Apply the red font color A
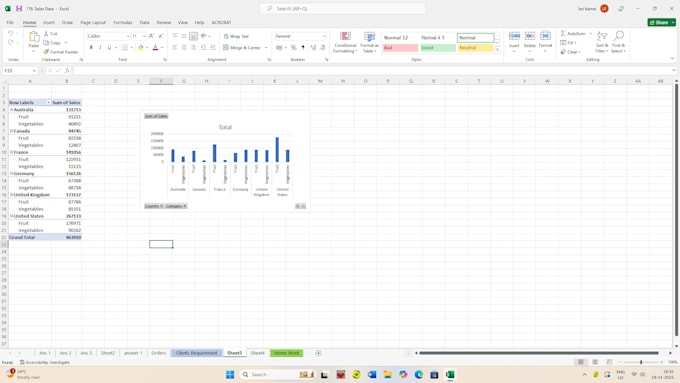680x383 pixels. [155, 47]
